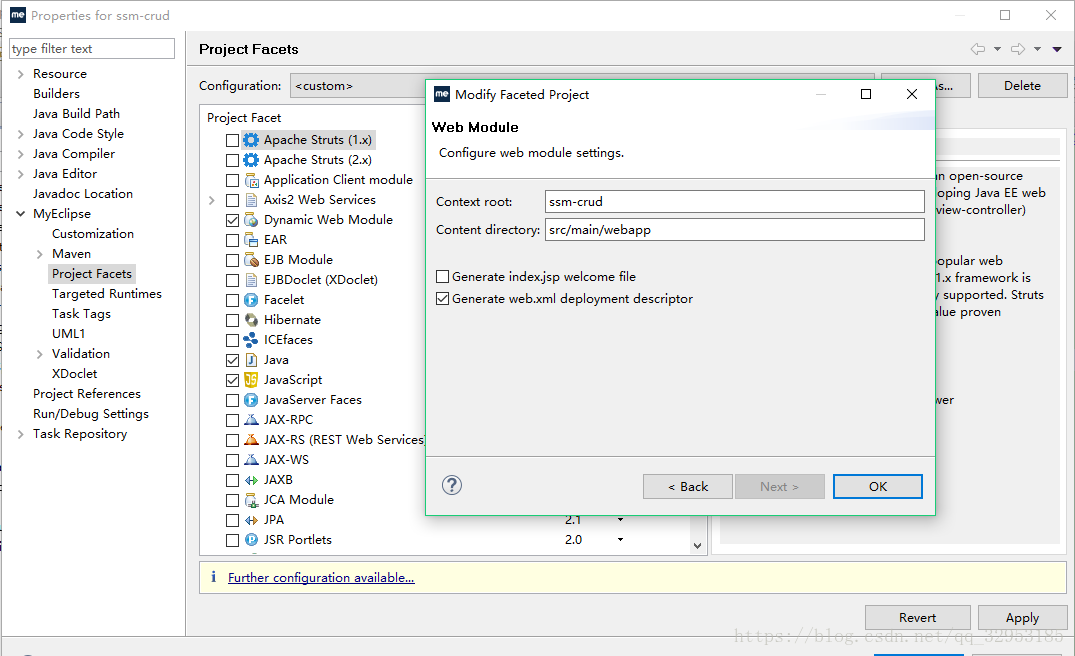Click the Apache Struts (2.x) facet icon
The image size is (1075, 656).
[252, 160]
